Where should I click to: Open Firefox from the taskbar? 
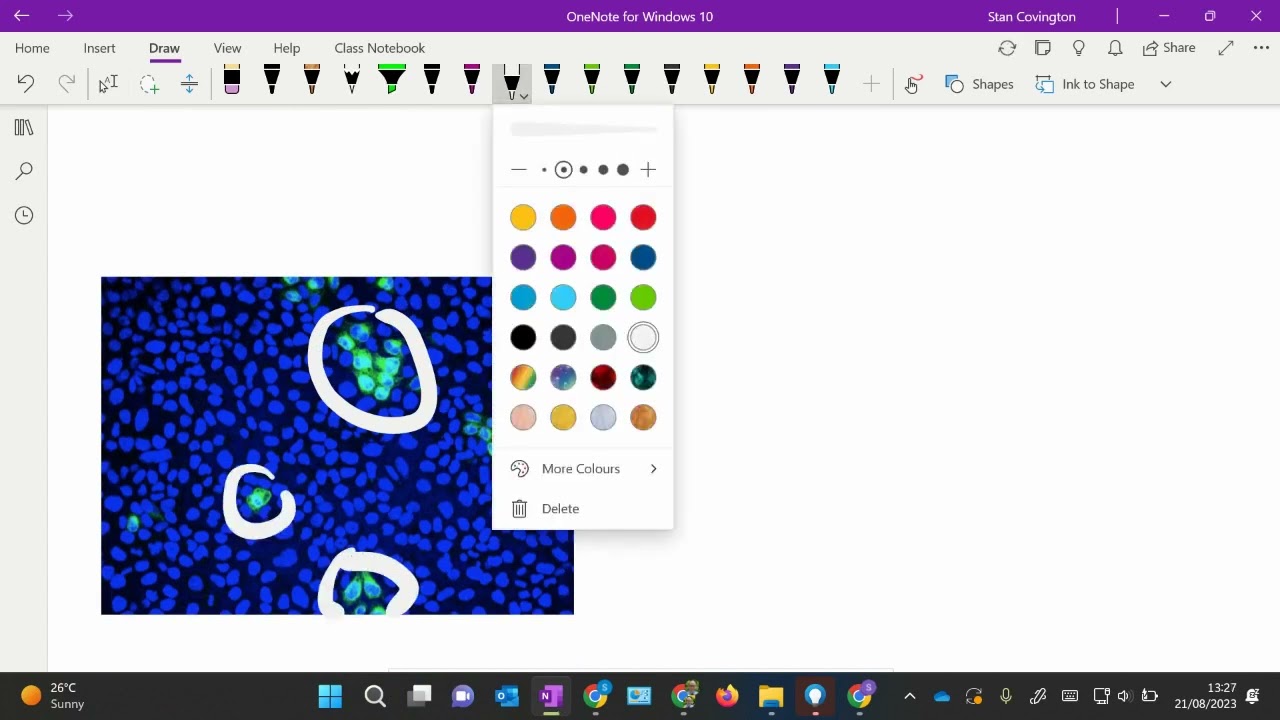[727, 695]
